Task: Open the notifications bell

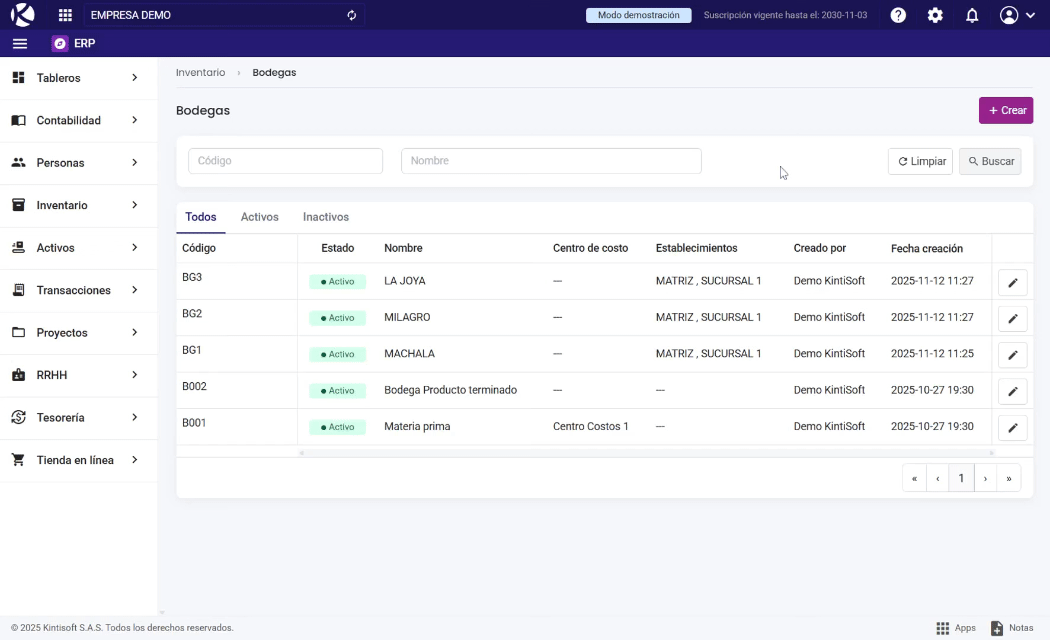Action: [x=972, y=15]
